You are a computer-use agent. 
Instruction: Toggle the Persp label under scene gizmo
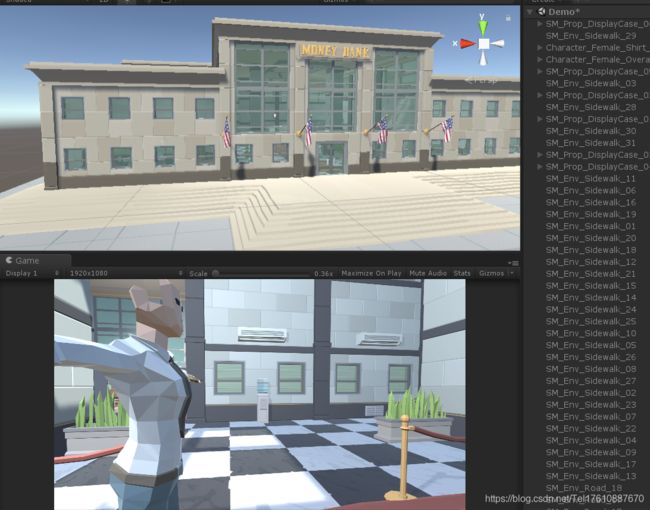[x=481, y=80]
